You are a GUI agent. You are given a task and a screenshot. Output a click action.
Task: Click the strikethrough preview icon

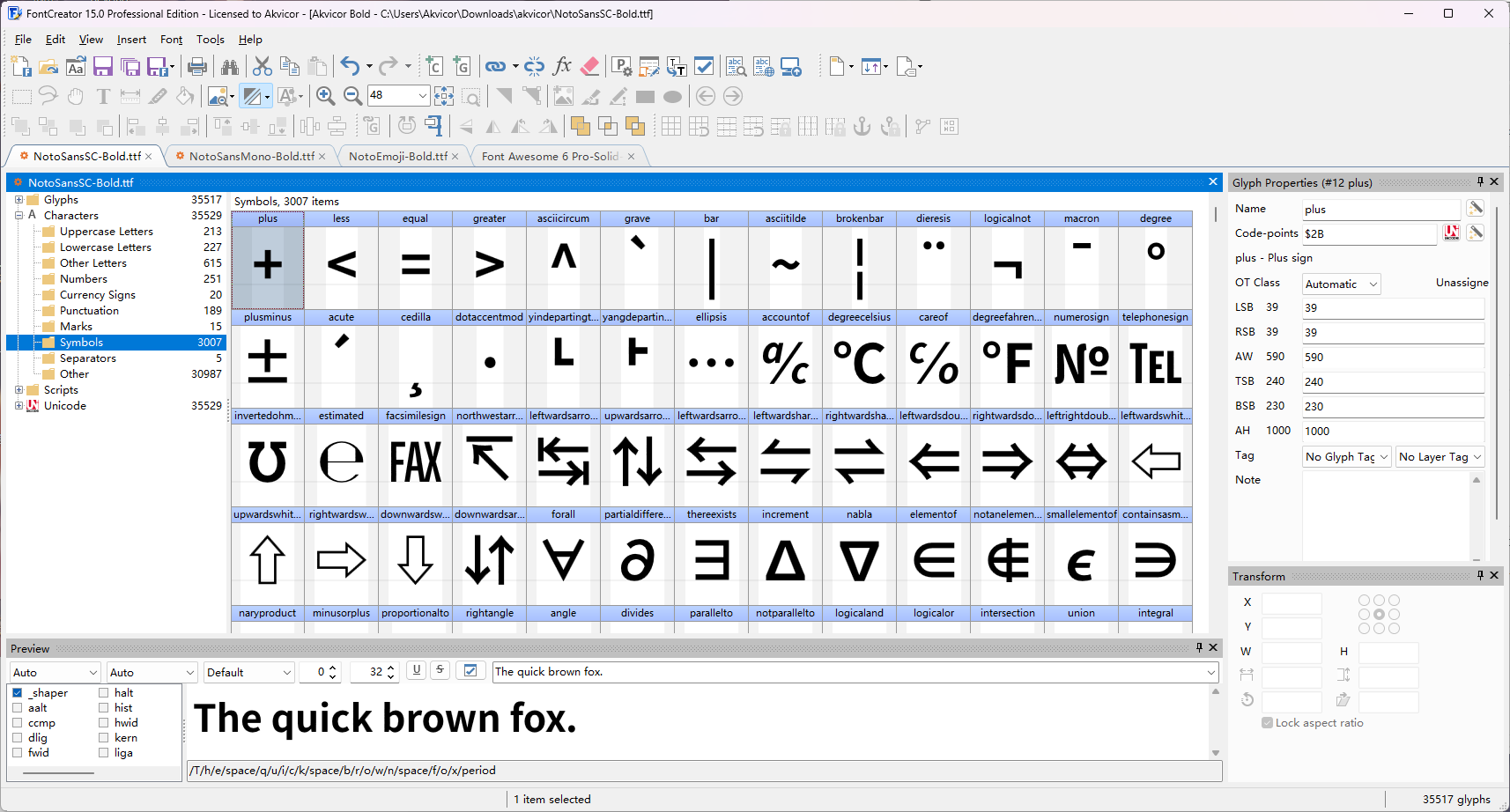(440, 670)
